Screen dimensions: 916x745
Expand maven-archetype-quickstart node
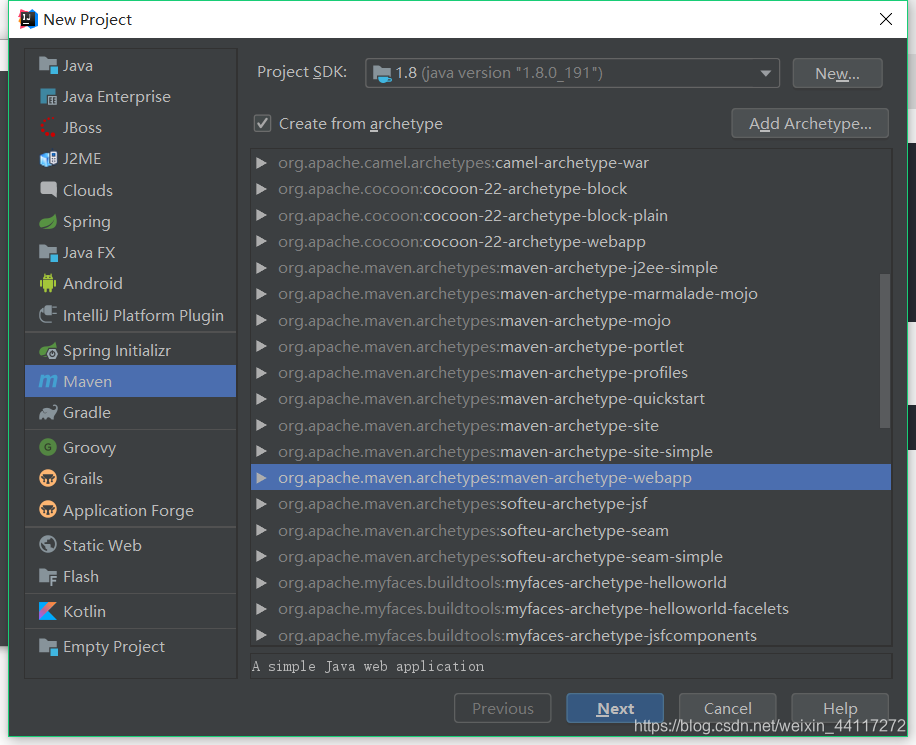point(262,399)
